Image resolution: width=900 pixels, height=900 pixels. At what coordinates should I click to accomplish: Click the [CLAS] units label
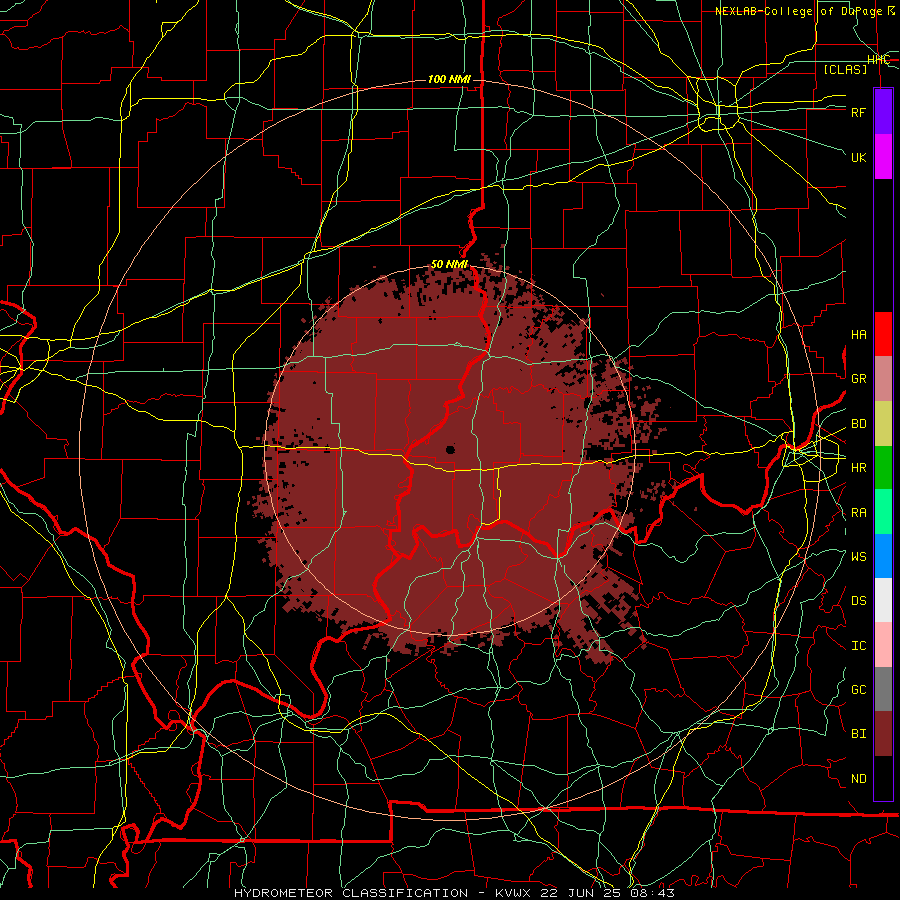click(845, 69)
